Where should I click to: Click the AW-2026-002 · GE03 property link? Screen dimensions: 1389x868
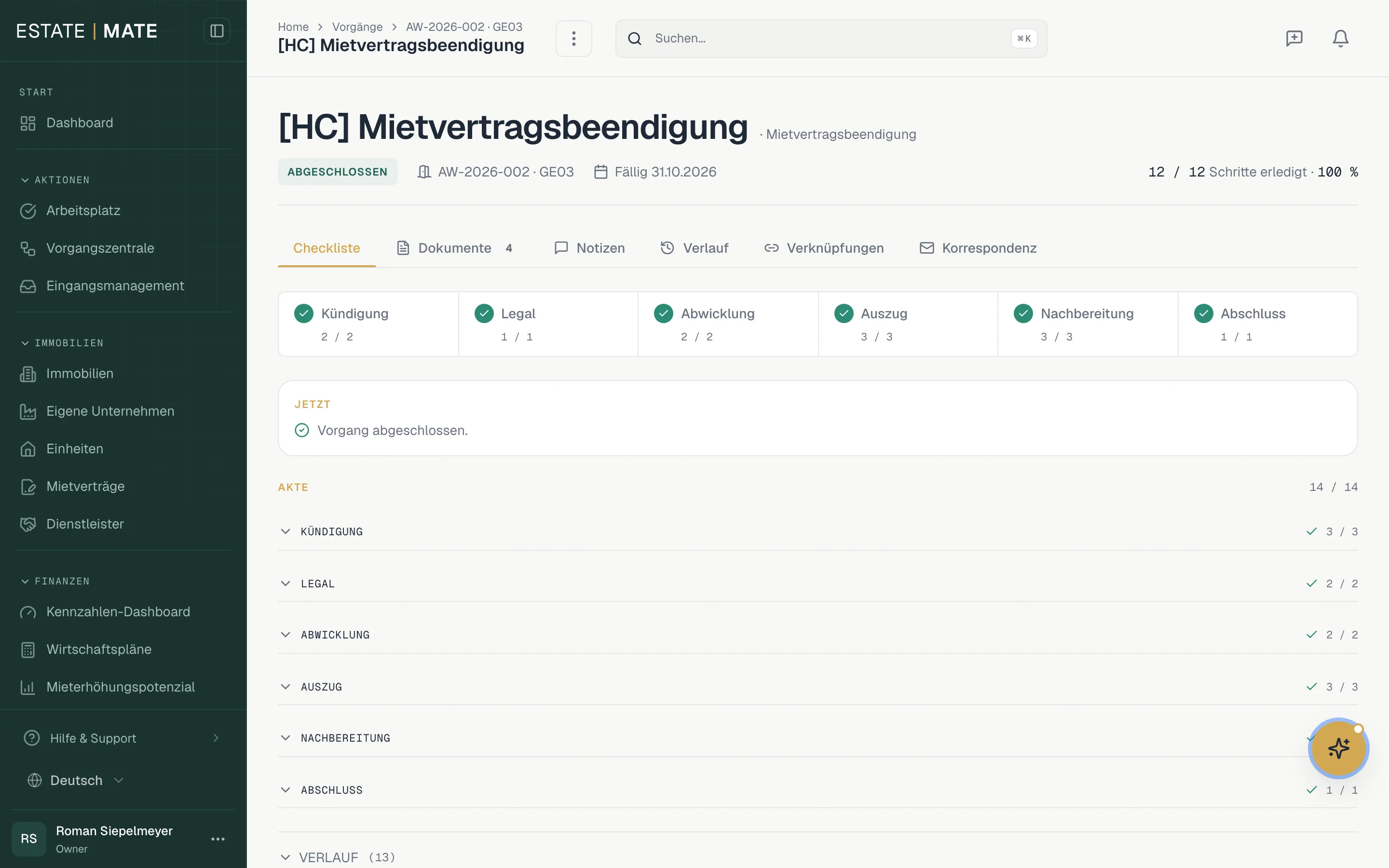(505, 172)
